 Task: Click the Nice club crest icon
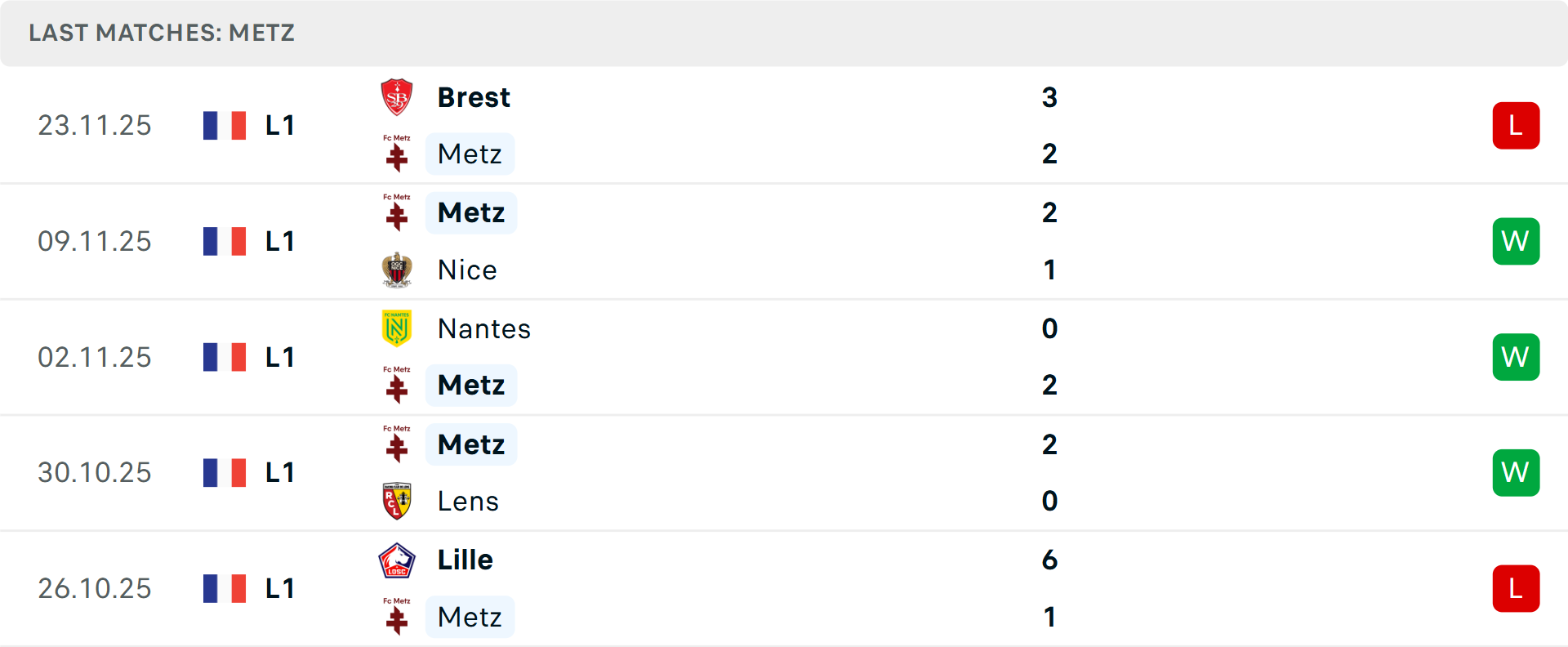coord(397,270)
